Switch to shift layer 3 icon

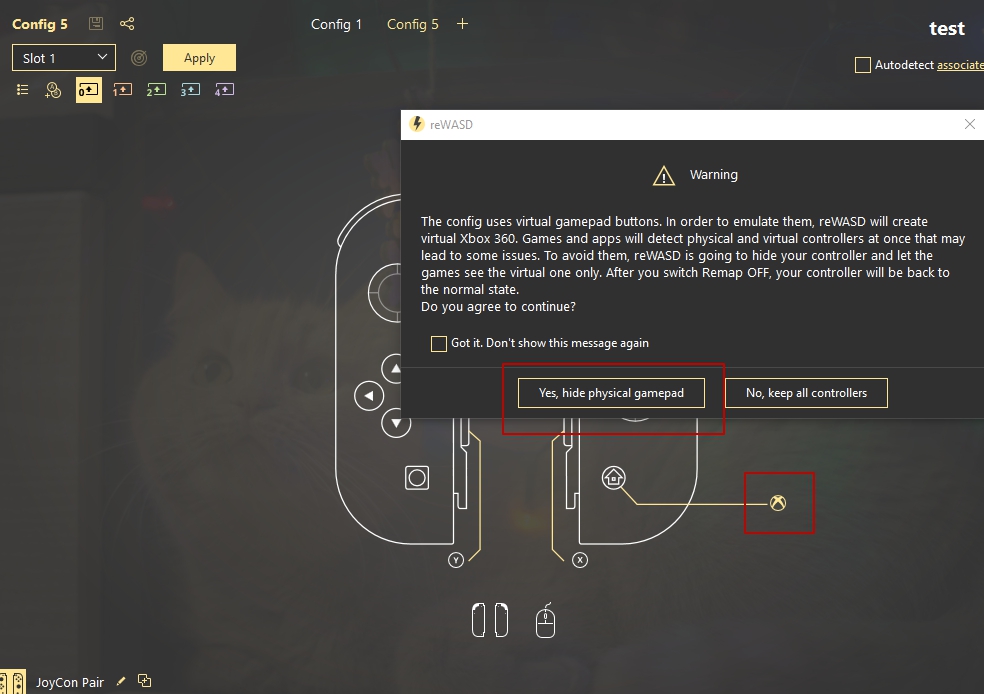pyautogui.click(x=190, y=90)
